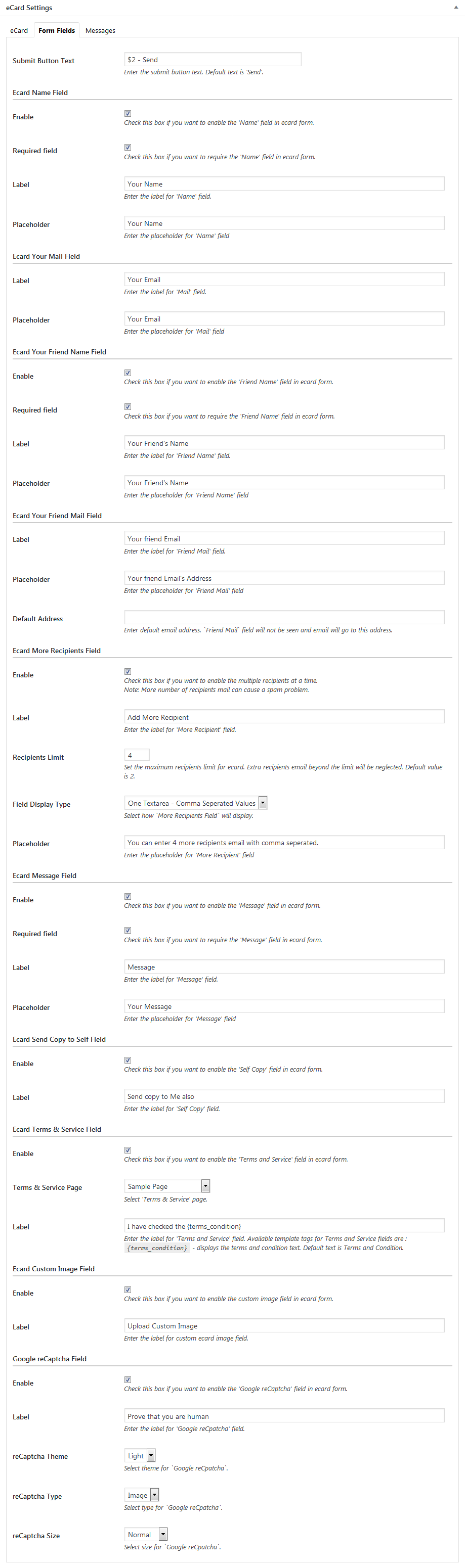Uncheck Required field for Friend Name

coord(128,406)
